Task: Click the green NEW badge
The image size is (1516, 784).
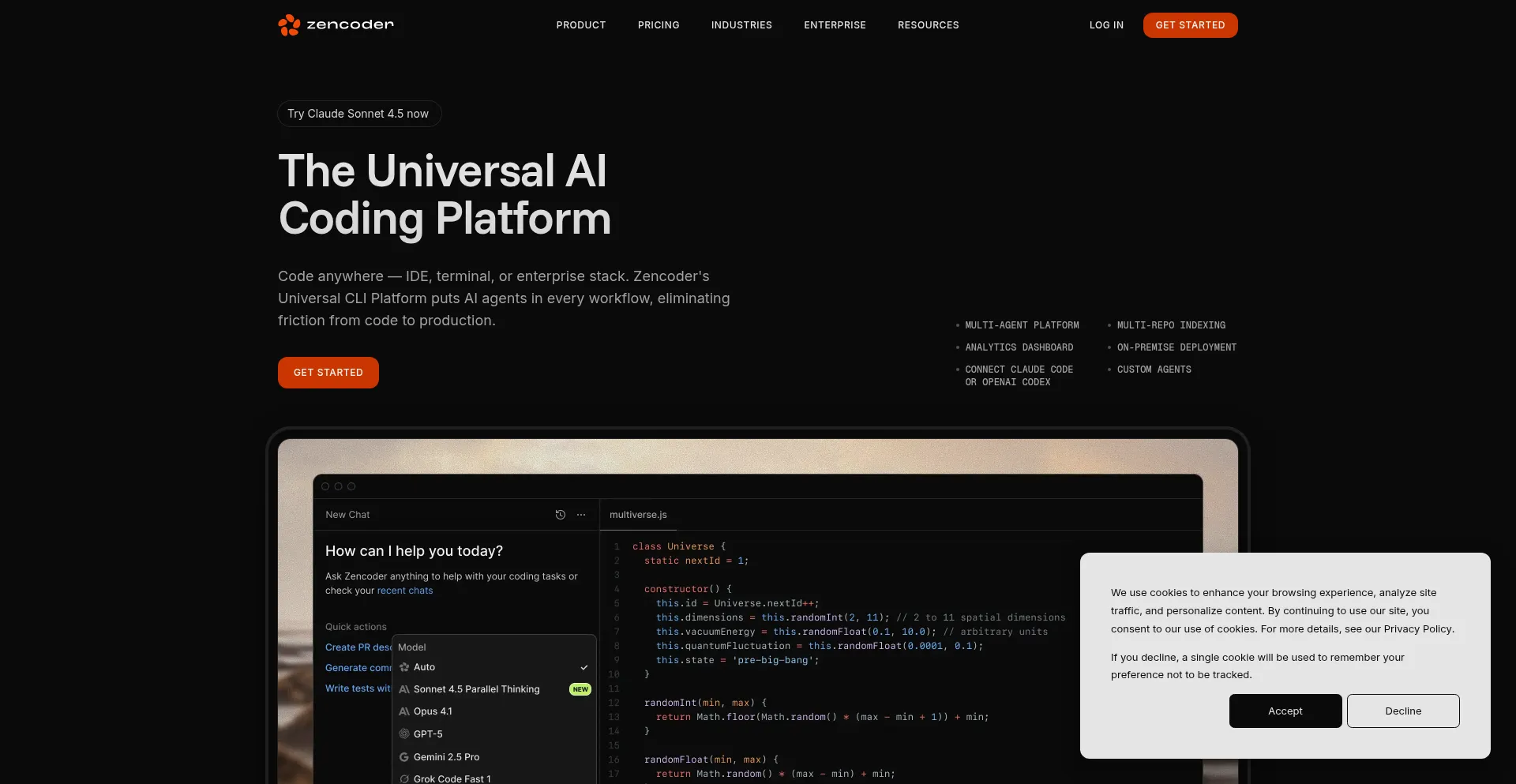Action: [x=580, y=689]
